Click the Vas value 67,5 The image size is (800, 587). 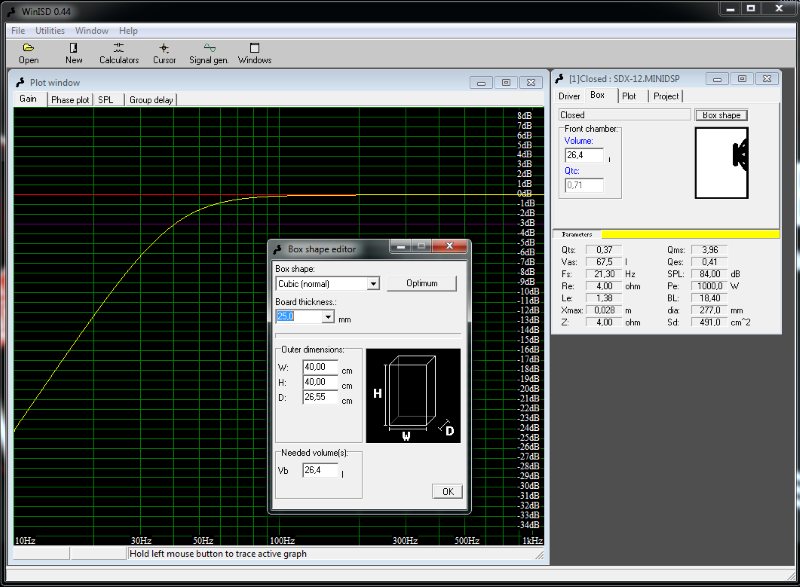click(604, 262)
